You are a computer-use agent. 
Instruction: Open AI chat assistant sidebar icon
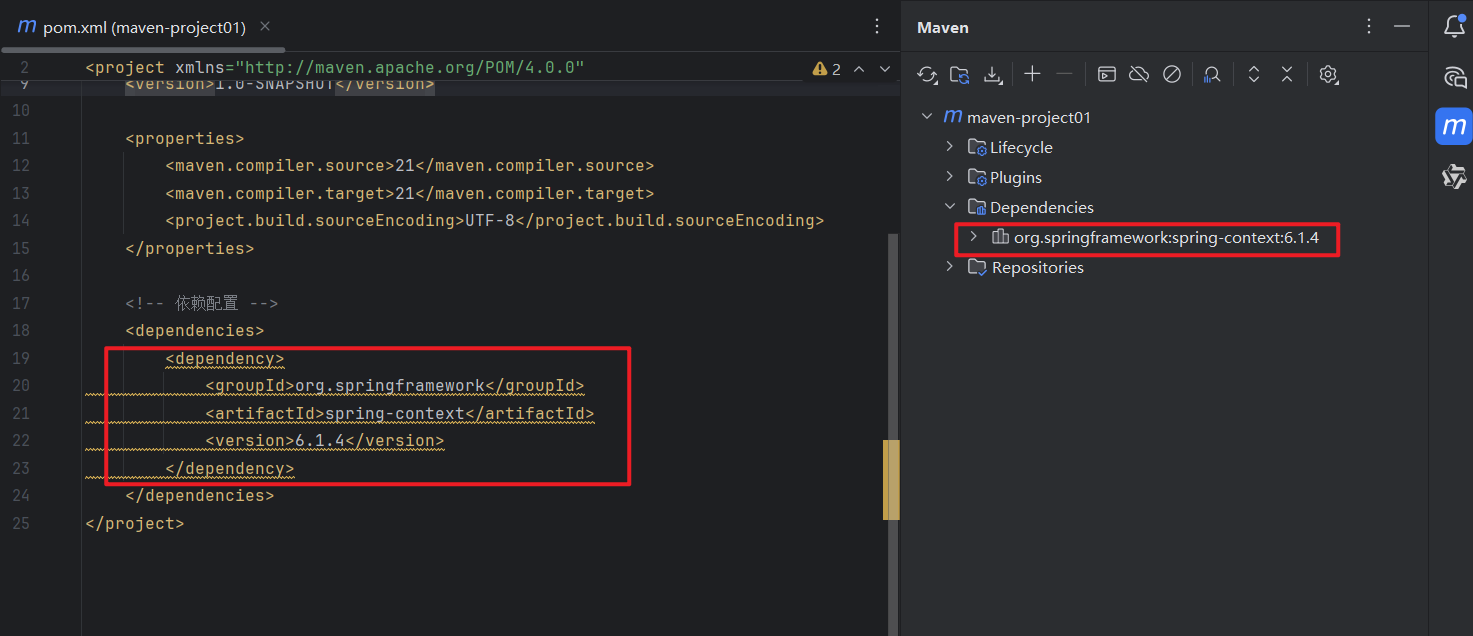coord(1454,77)
